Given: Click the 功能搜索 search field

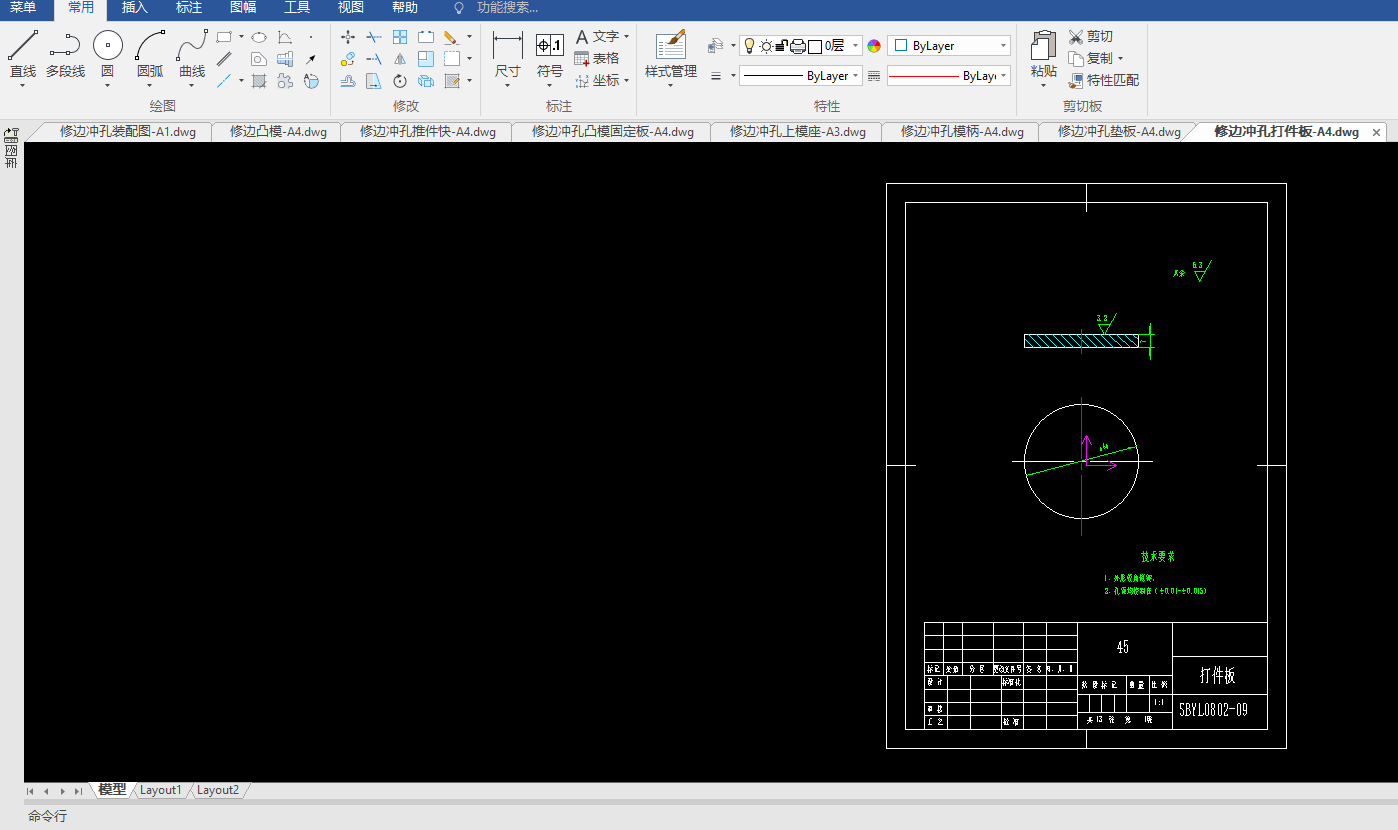Looking at the screenshot, I should (x=507, y=8).
